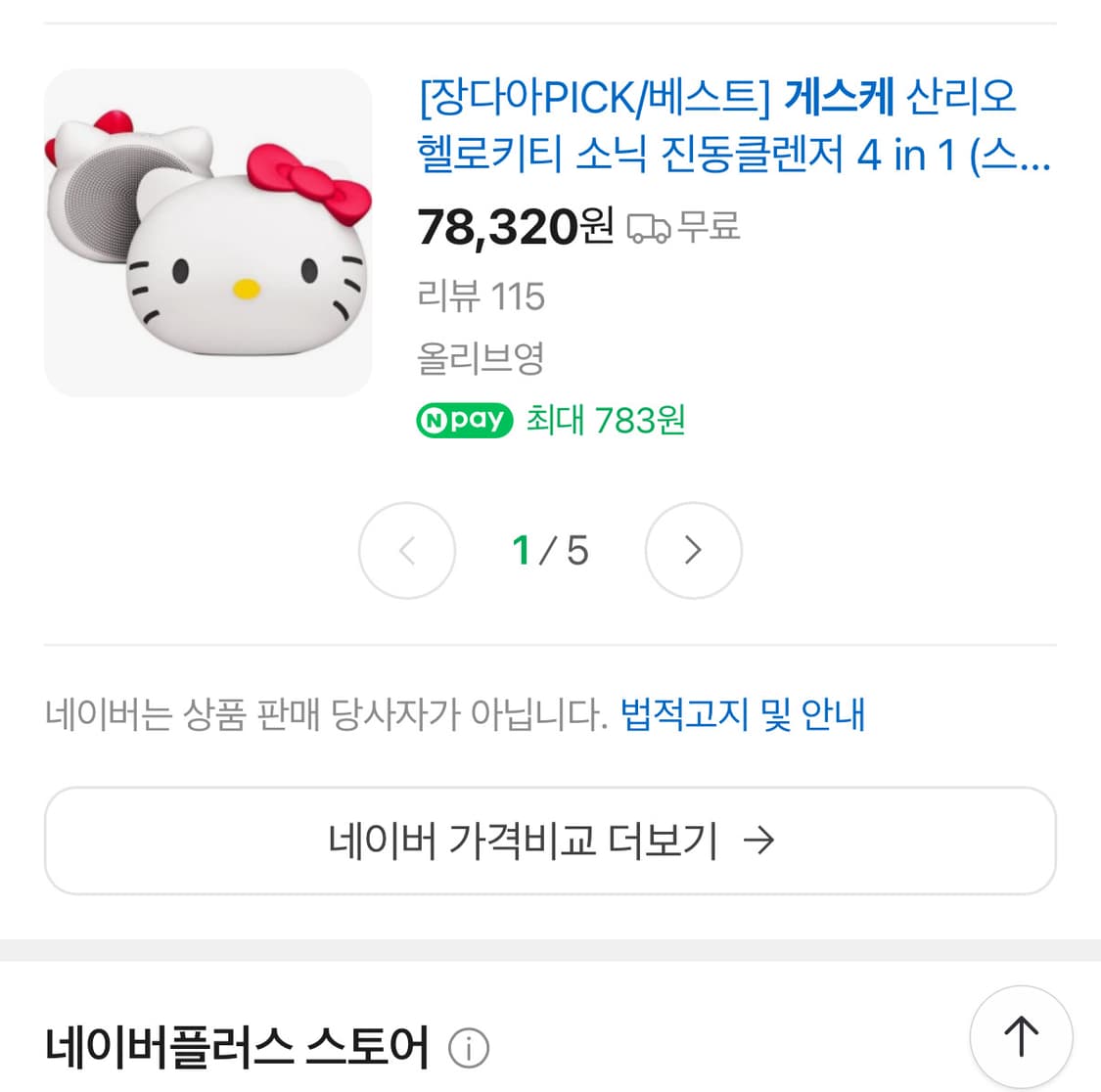Screen dimensions: 1101x1092
Task: Tap the info icon next to 네이버플러스 스토어
Action: [469, 1046]
